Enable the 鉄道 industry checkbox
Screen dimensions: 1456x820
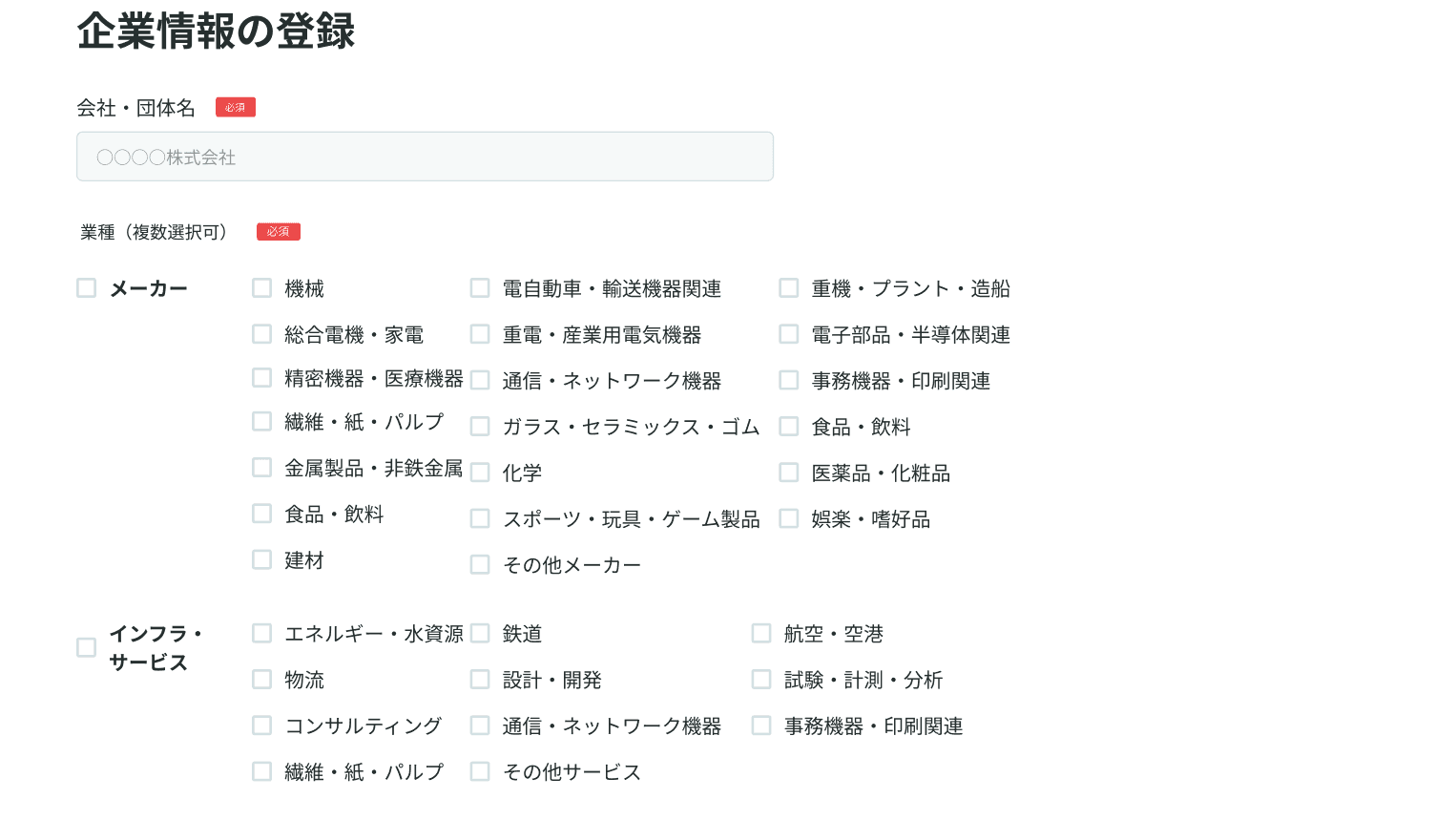pyautogui.click(x=479, y=632)
